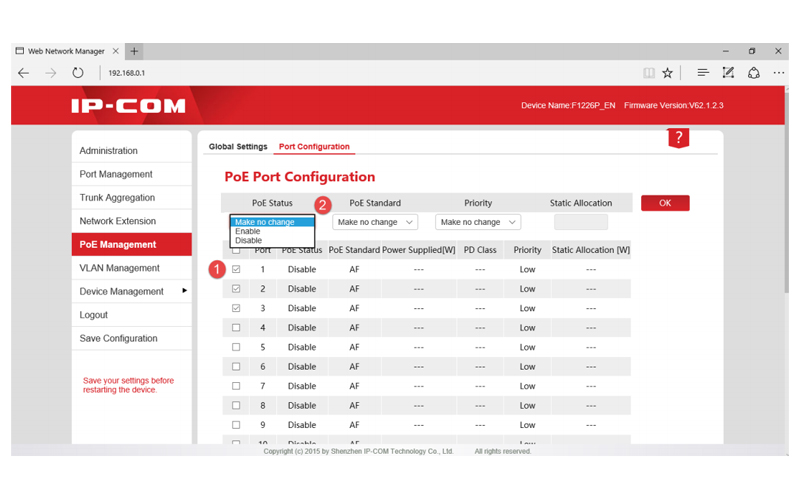This screenshot has height=500, width=800.
Task: Restore down the browser window
Action: click(752, 51)
